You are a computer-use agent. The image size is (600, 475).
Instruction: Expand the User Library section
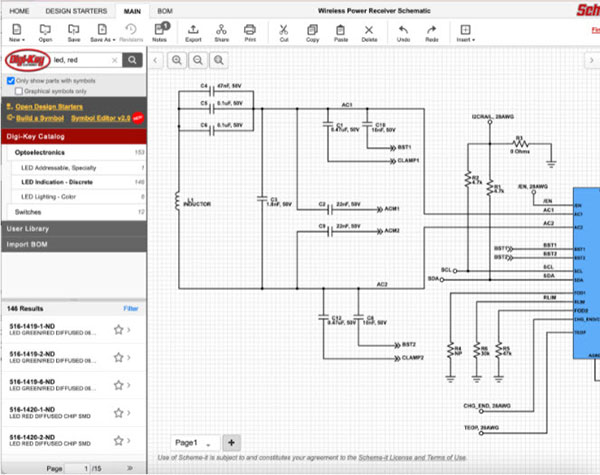73,229
